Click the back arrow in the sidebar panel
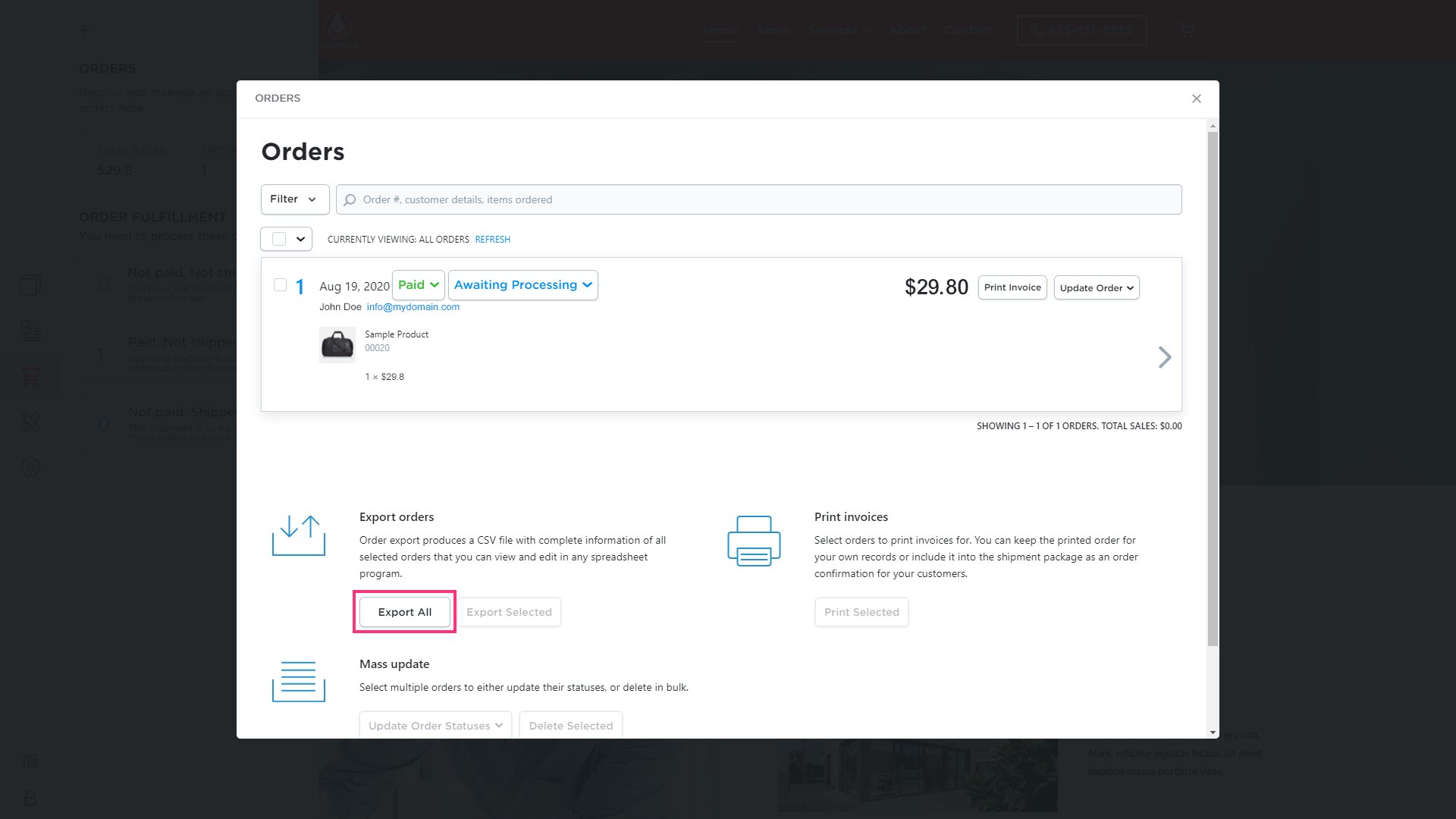The height and width of the screenshot is (819, 1456). pyautogui.click(x=85, y=30)
